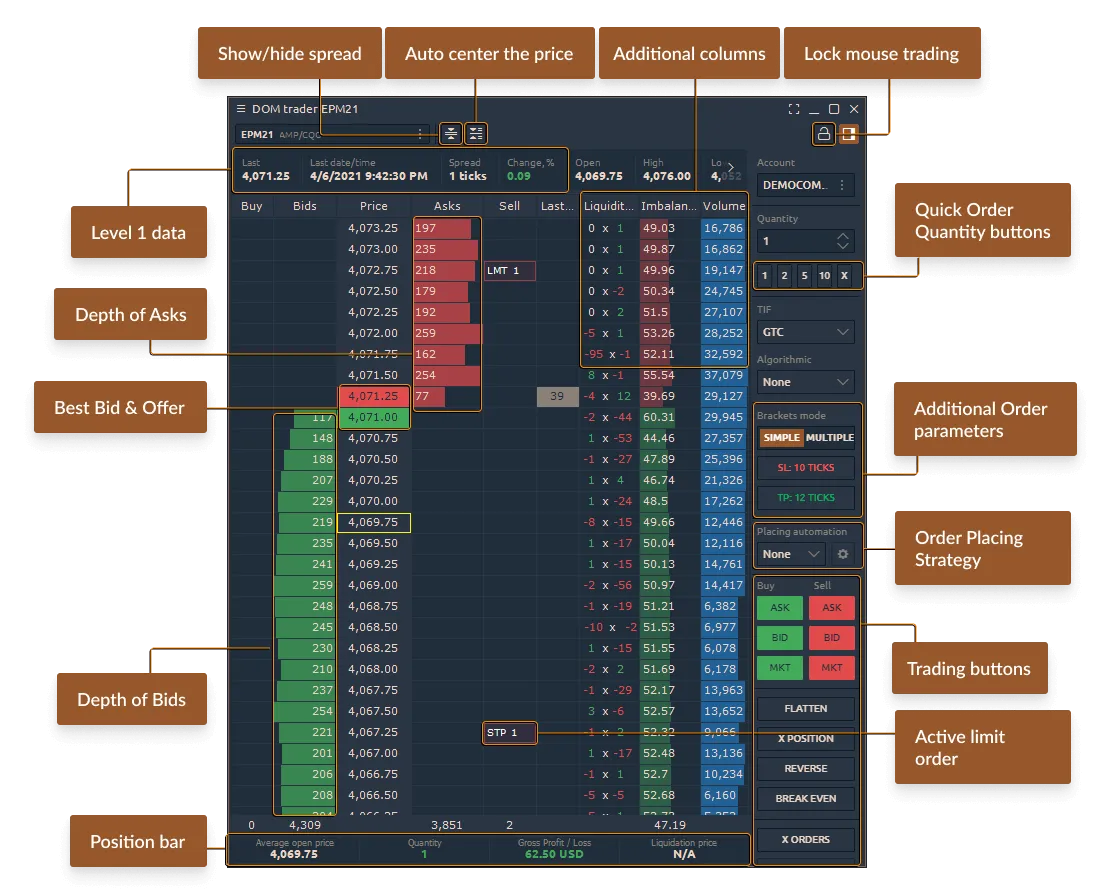Open the EPM21 symbol options dots
This screenshot has height=894, width=1116.
click(x=420, y=133)
